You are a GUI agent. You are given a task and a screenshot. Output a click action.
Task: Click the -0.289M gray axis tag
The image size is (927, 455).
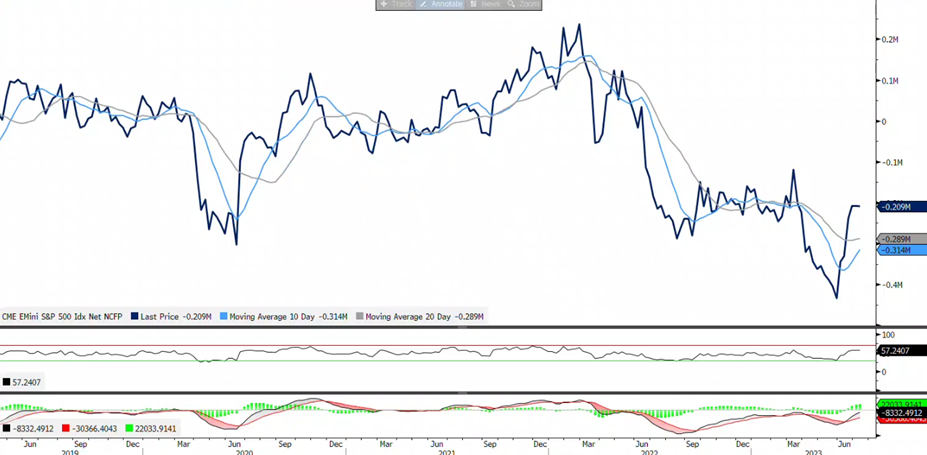pyautogui.click(x=901, y=239)
